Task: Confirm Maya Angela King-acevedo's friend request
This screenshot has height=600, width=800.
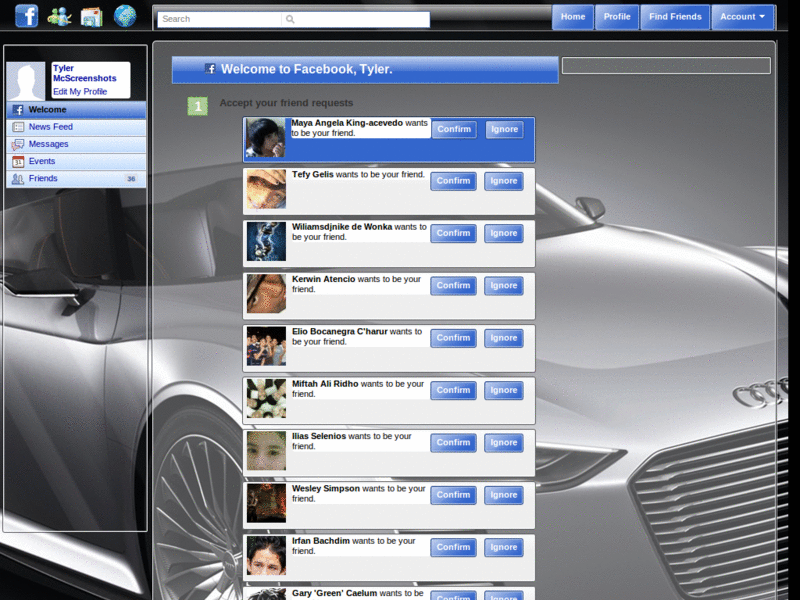Action: click(453, 129)
